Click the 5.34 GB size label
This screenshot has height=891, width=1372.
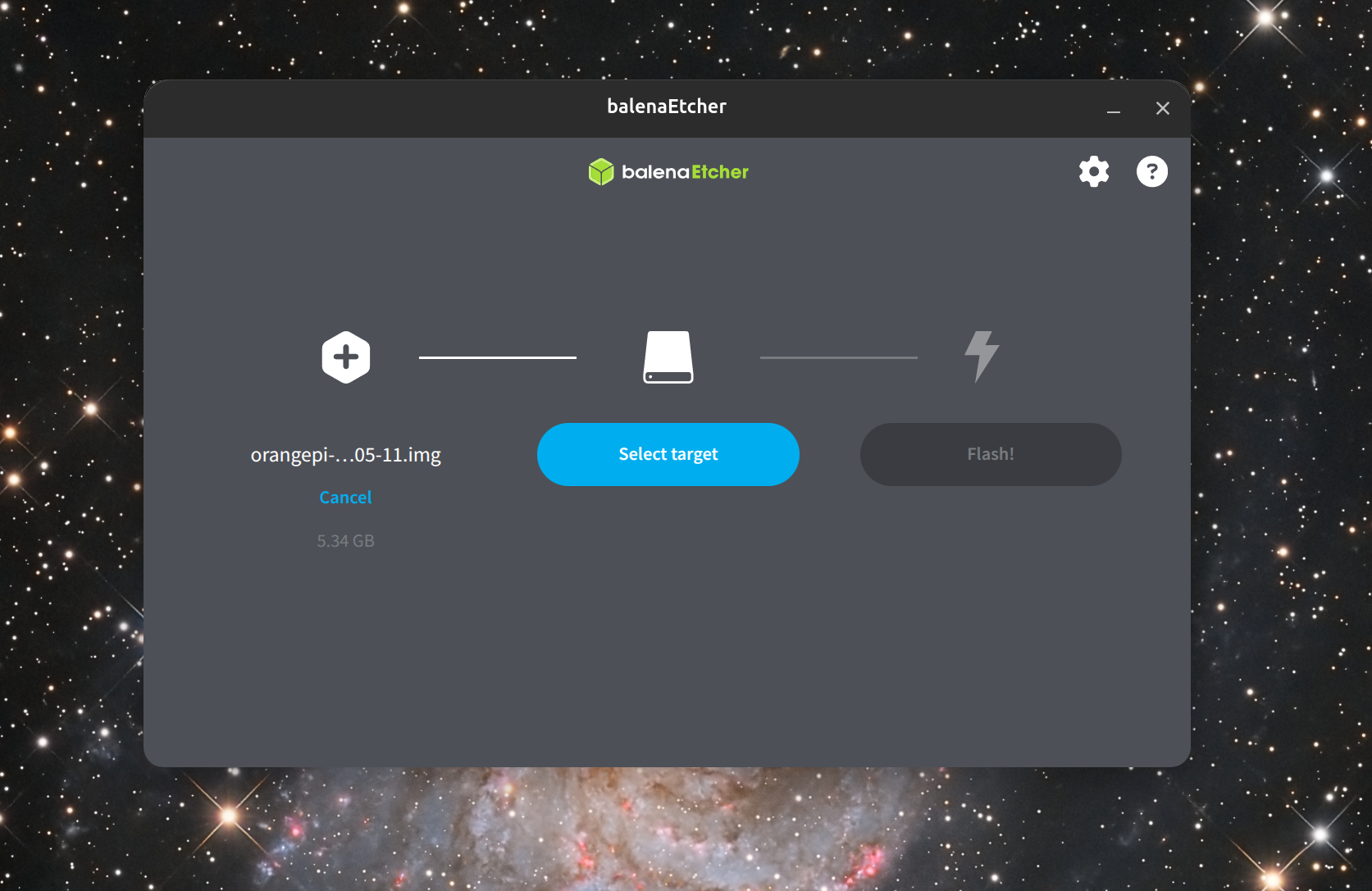(x=345, y=540)
